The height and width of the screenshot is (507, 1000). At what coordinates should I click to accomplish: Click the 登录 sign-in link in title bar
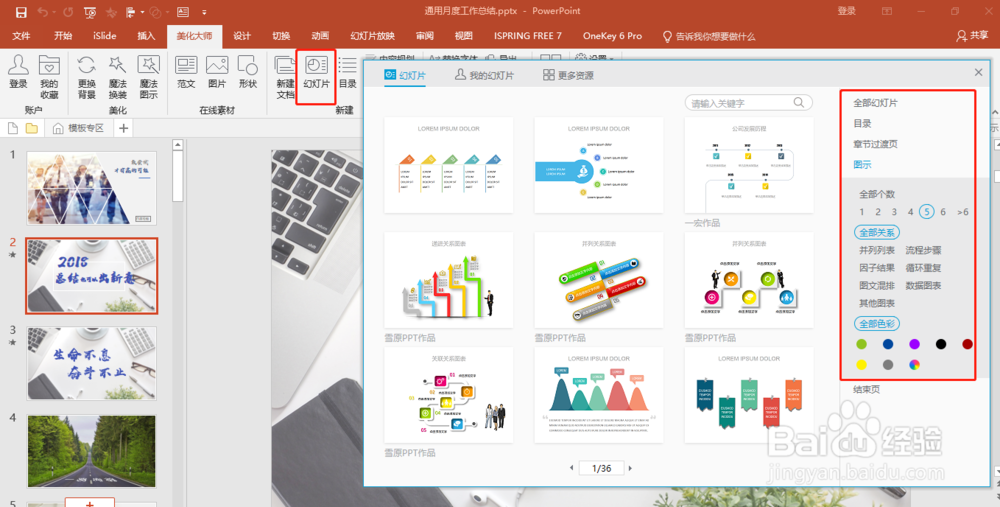[x=847, y=11]
